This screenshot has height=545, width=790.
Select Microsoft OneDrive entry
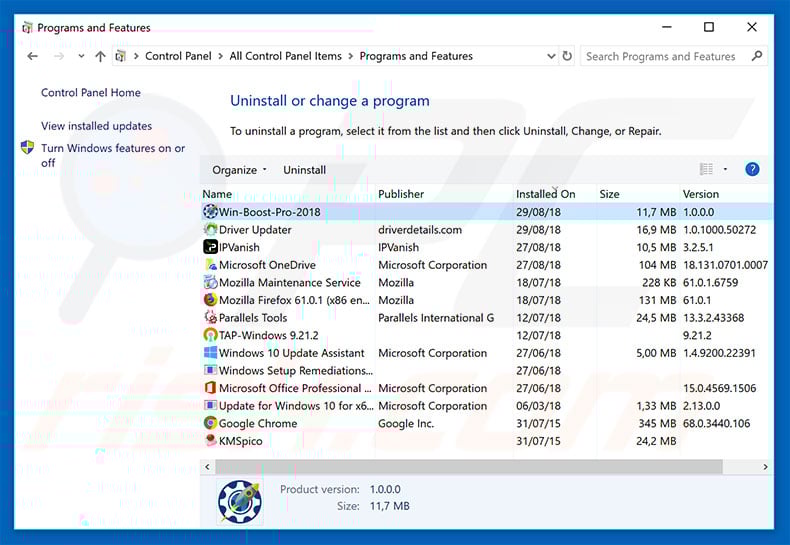(x=267, y=265)
